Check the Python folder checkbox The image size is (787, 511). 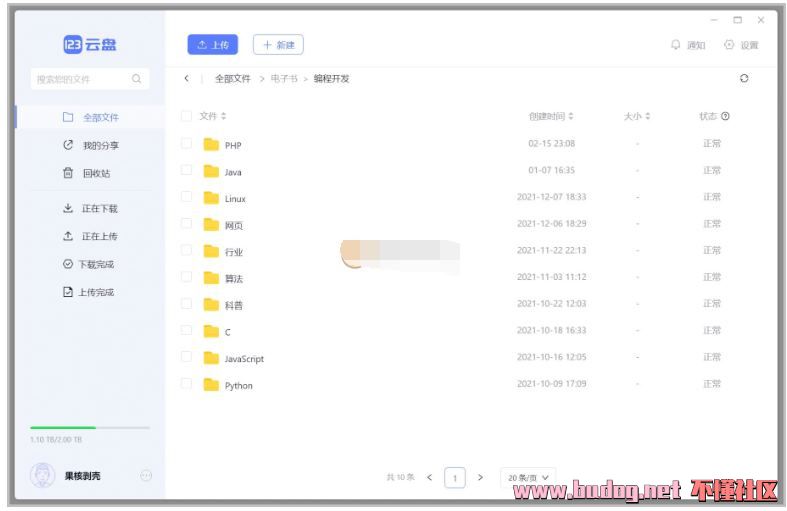(186, 384)
